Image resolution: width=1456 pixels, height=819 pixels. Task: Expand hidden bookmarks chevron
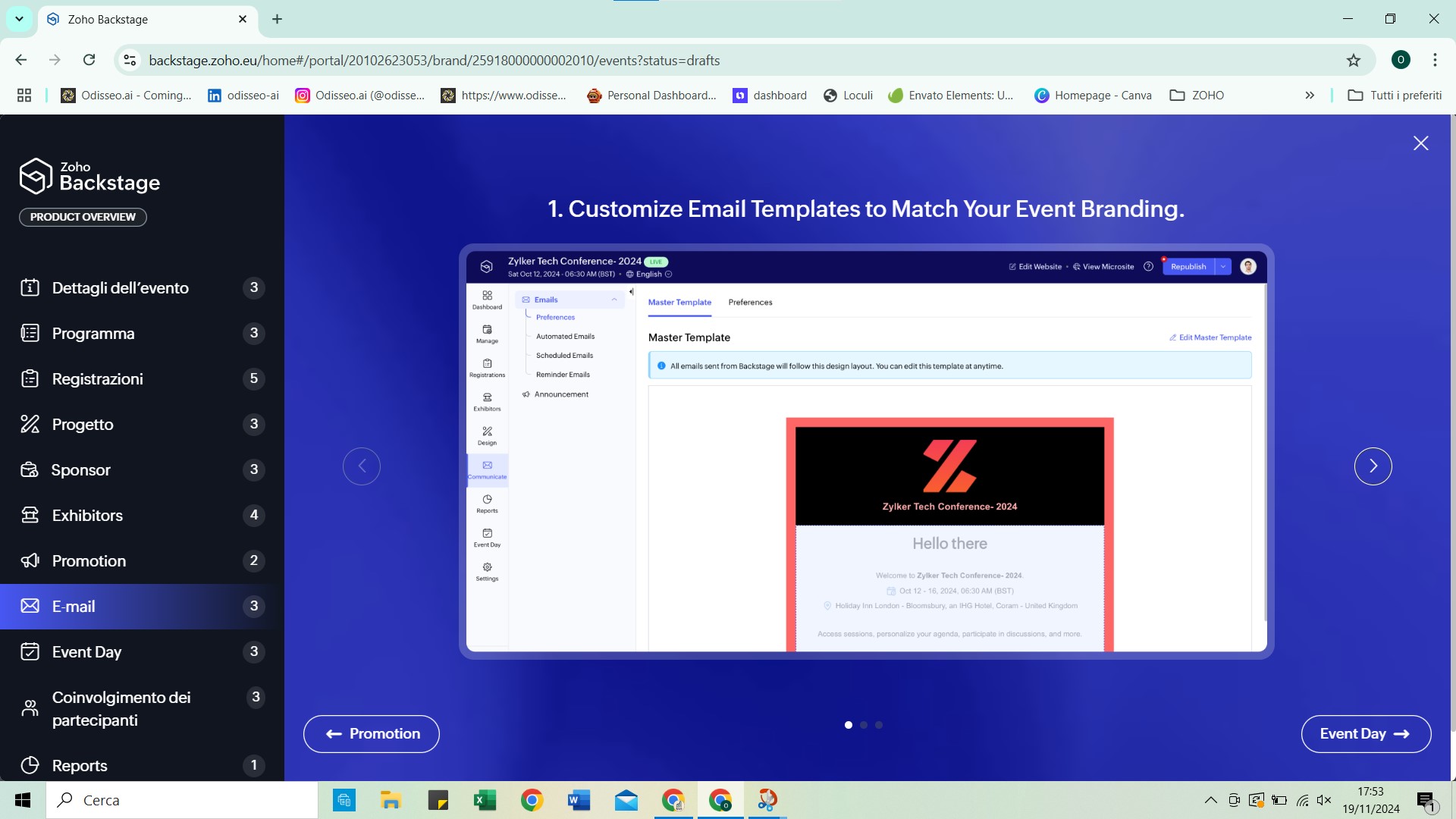[1310, 96]
